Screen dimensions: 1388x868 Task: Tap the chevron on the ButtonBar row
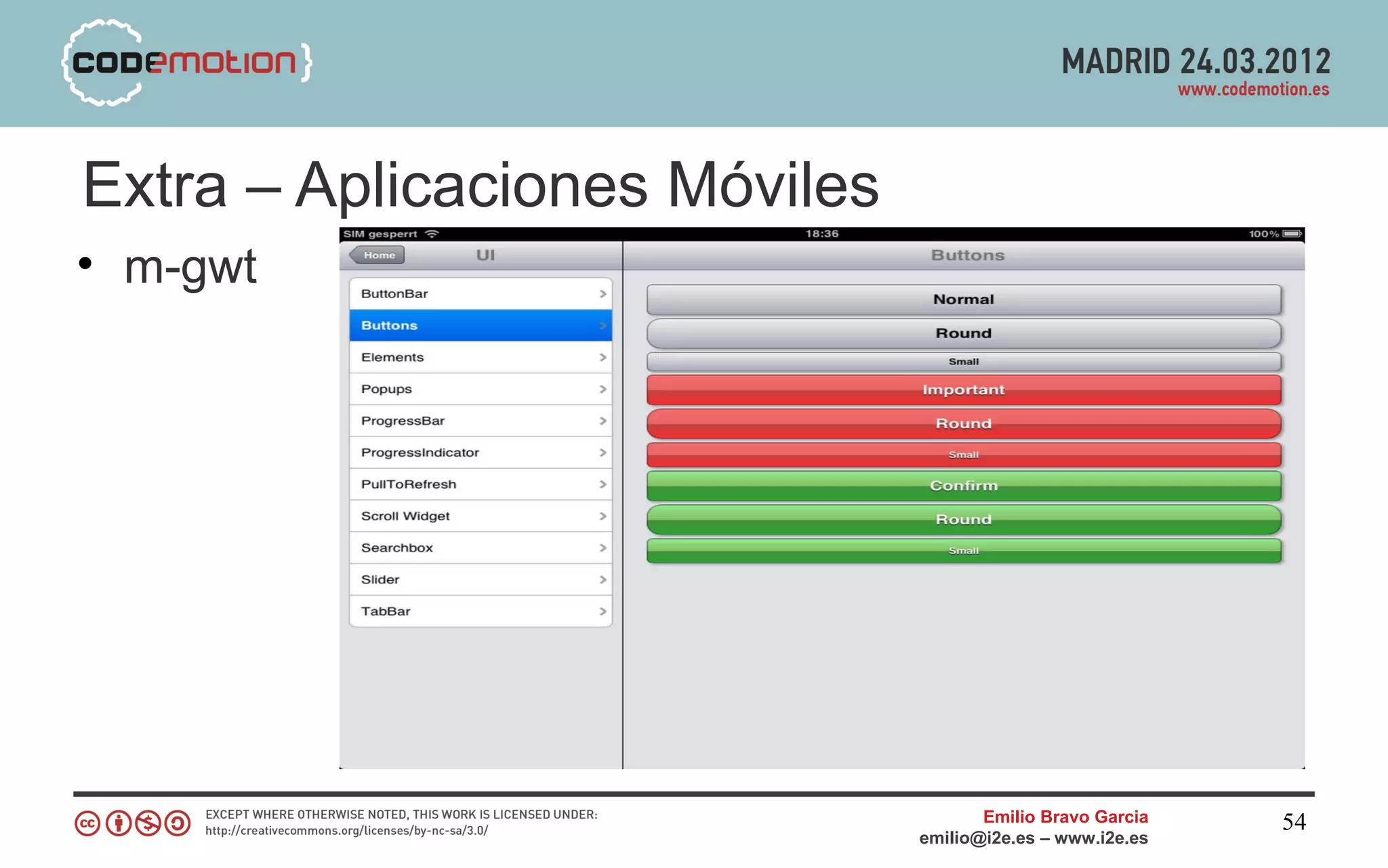click(603, 293)
